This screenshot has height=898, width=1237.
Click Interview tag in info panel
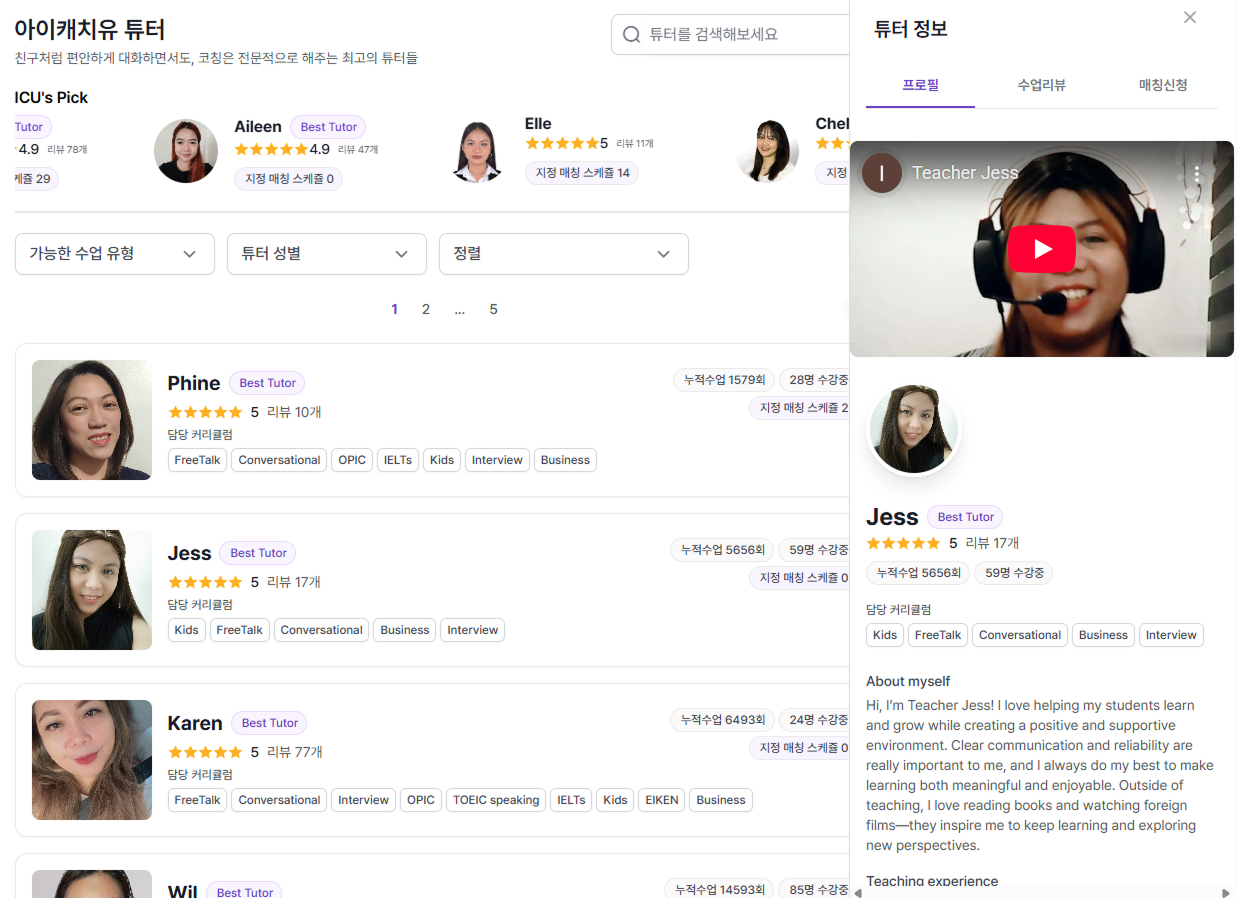pos(1171,635)
